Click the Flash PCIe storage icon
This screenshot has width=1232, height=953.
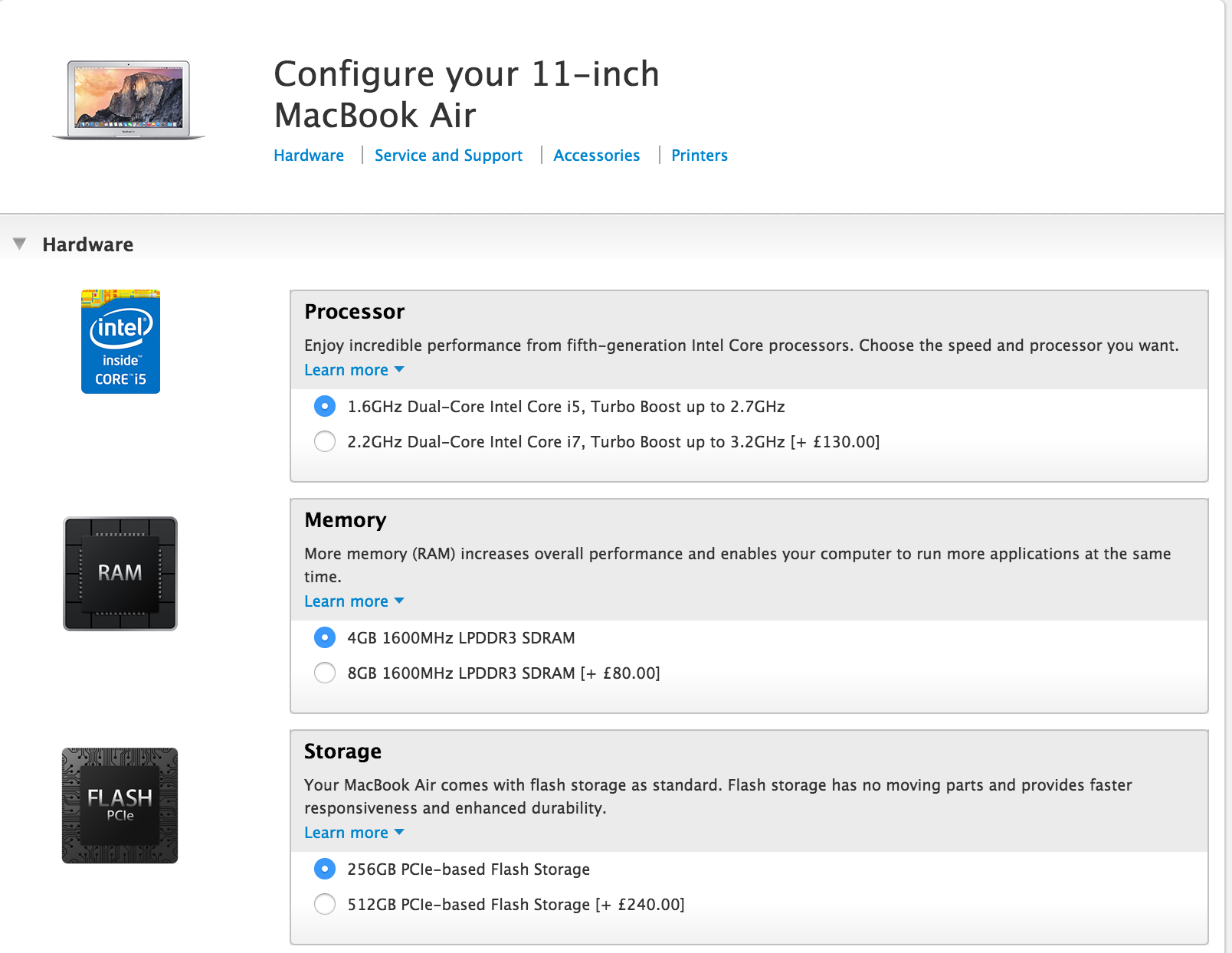120,805
